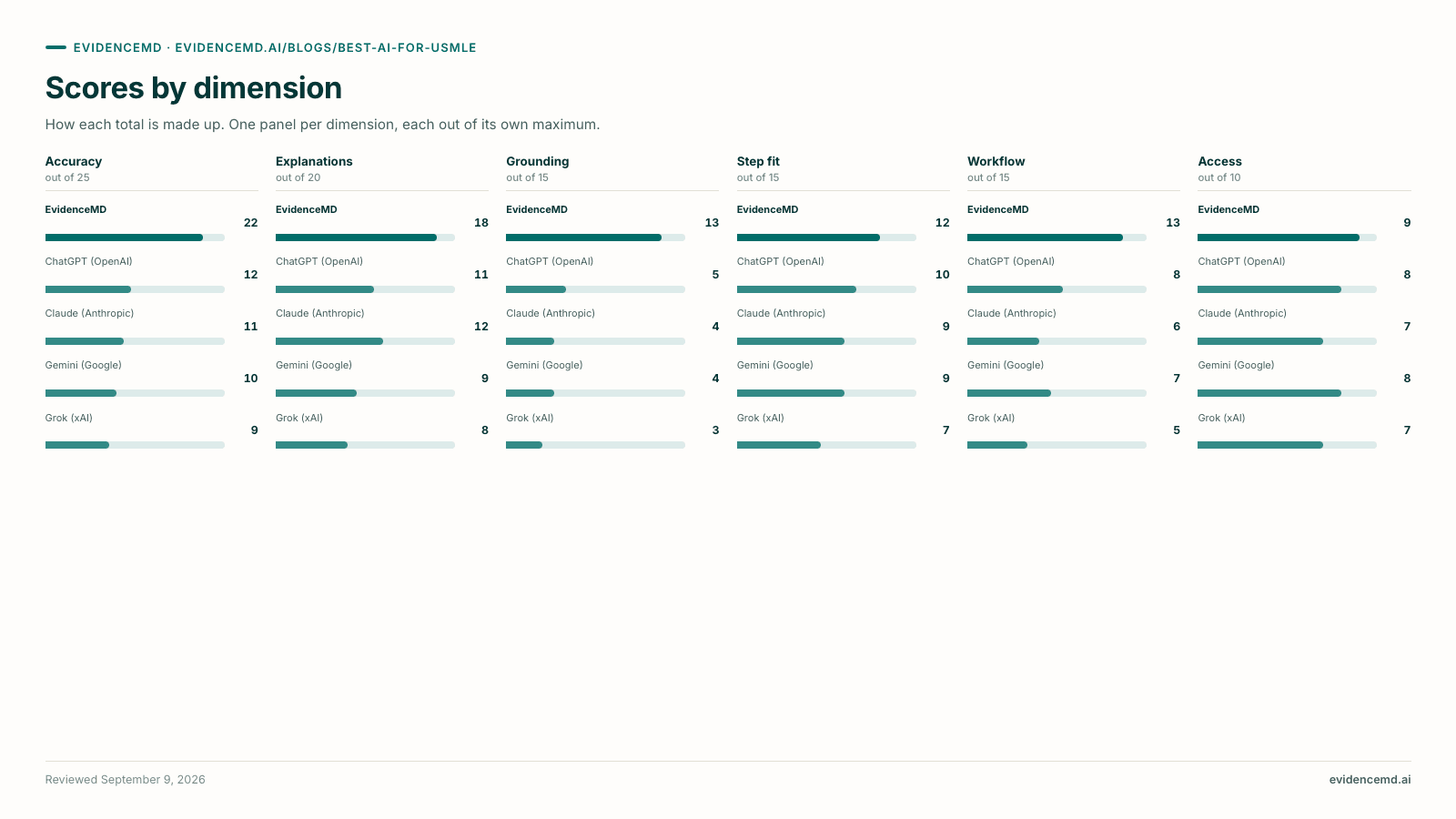Click the ChatGPT bar in Explanations panel
Viewport: 1456px width, 819px height.
coord(365,289)
